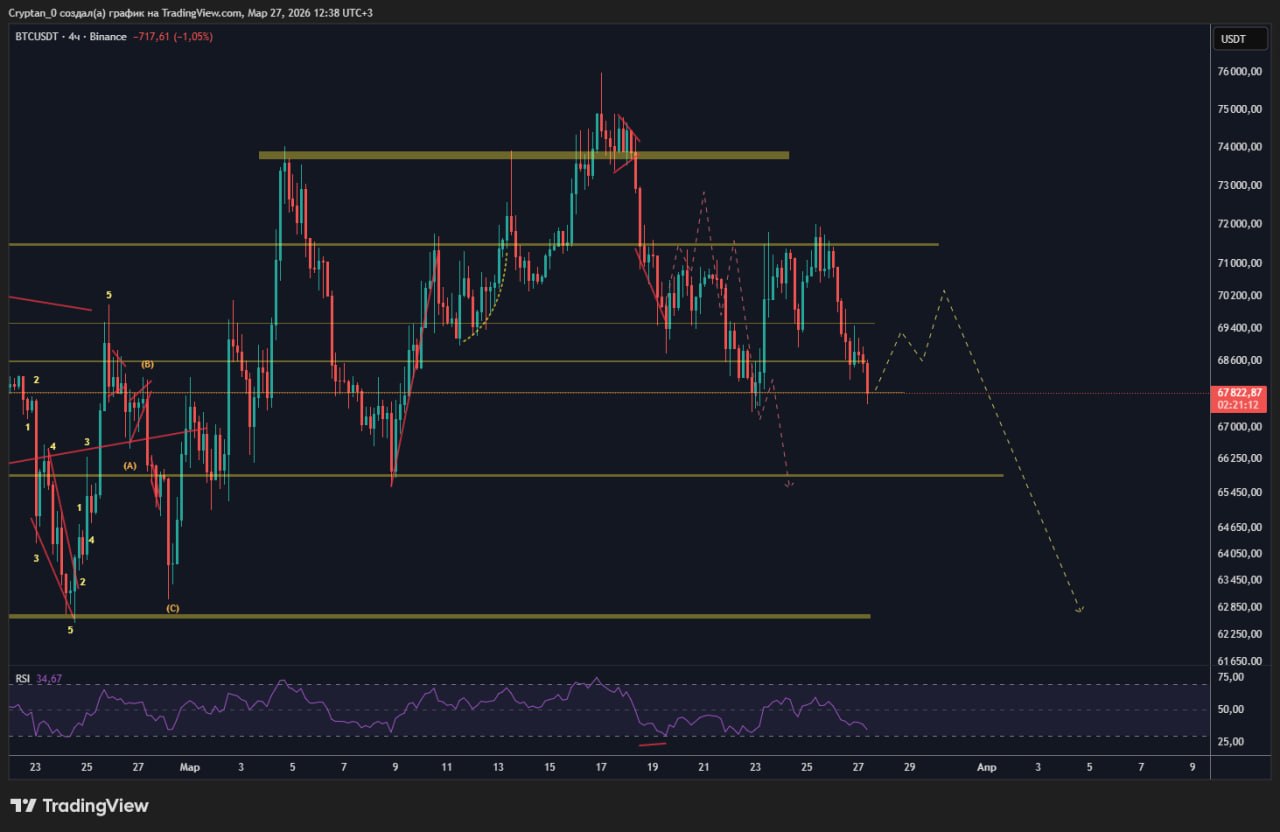
Task: Select the (A) wave label
Action: [x=130, y=466]
